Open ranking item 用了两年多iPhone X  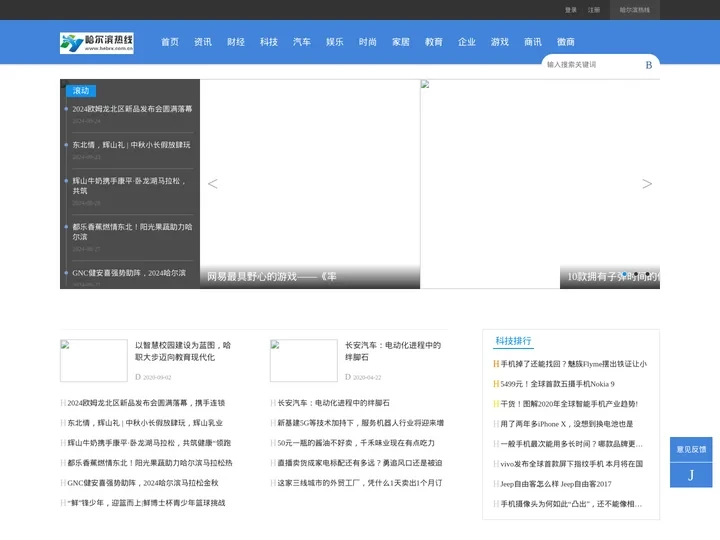coord(567,424)
